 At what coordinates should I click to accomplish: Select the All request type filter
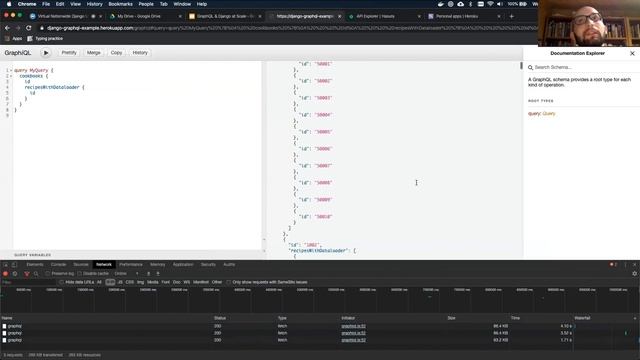click(99, 282)
